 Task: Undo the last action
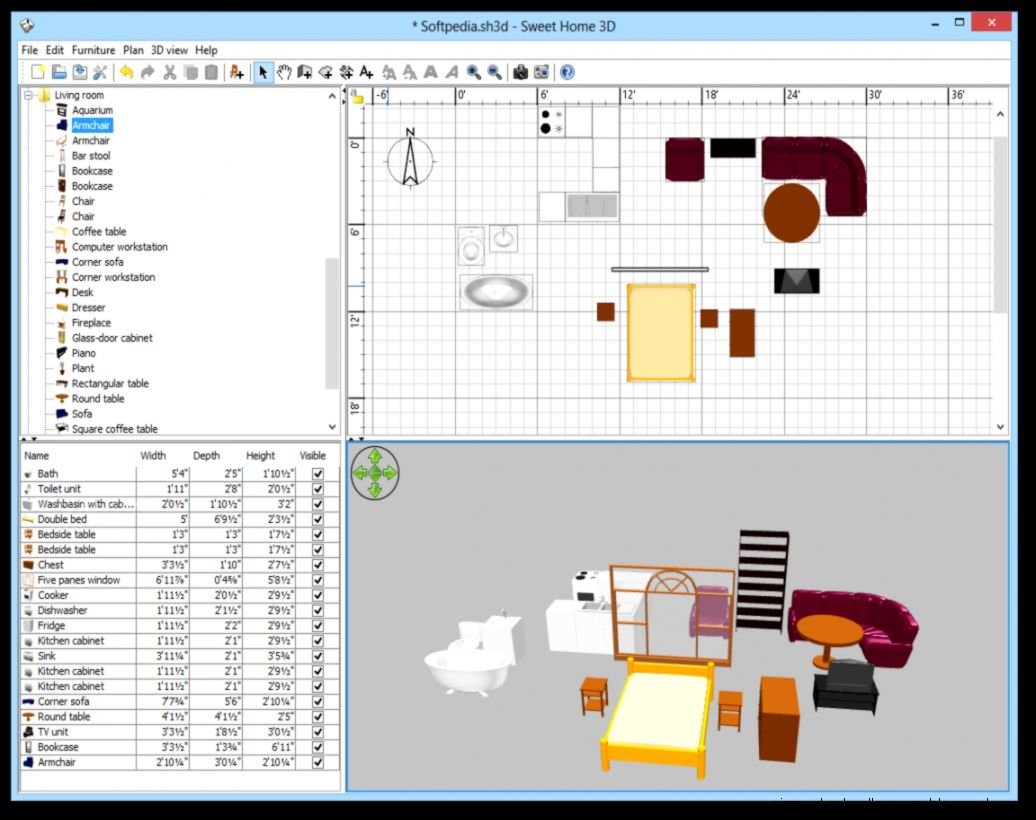pos(126,72)
